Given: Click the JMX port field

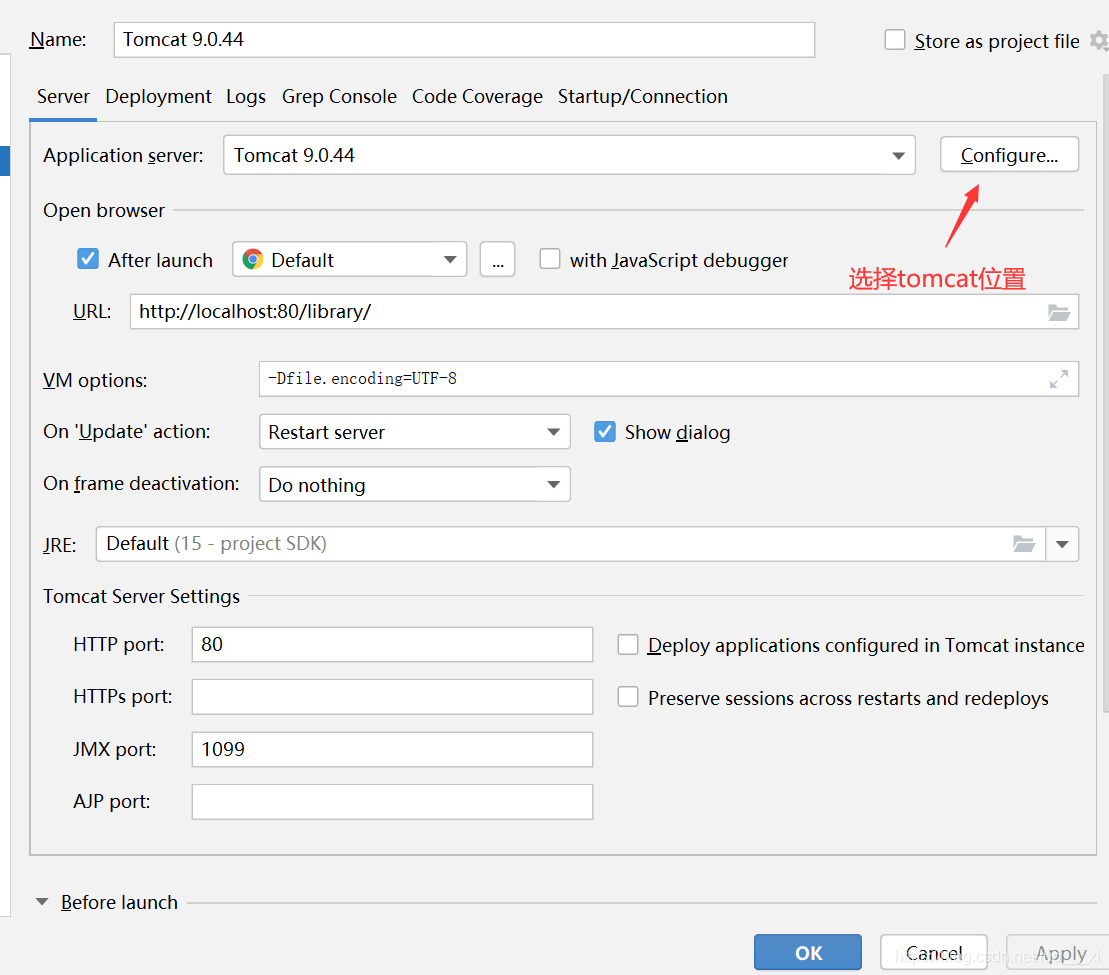Looking at the screenshot, I should (392, 749).
